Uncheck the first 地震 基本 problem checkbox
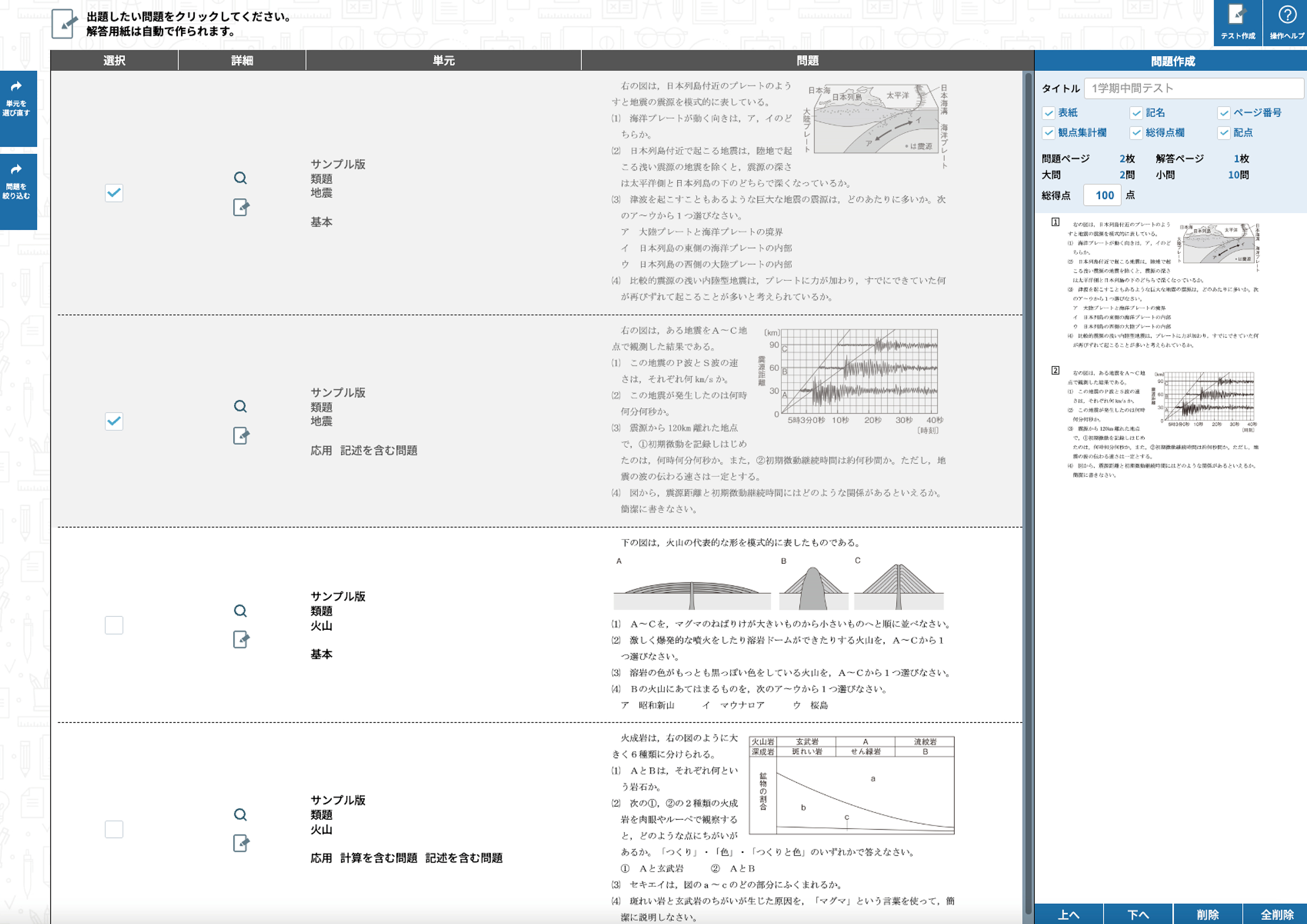 pyautogui.click(x=114, y=193)
